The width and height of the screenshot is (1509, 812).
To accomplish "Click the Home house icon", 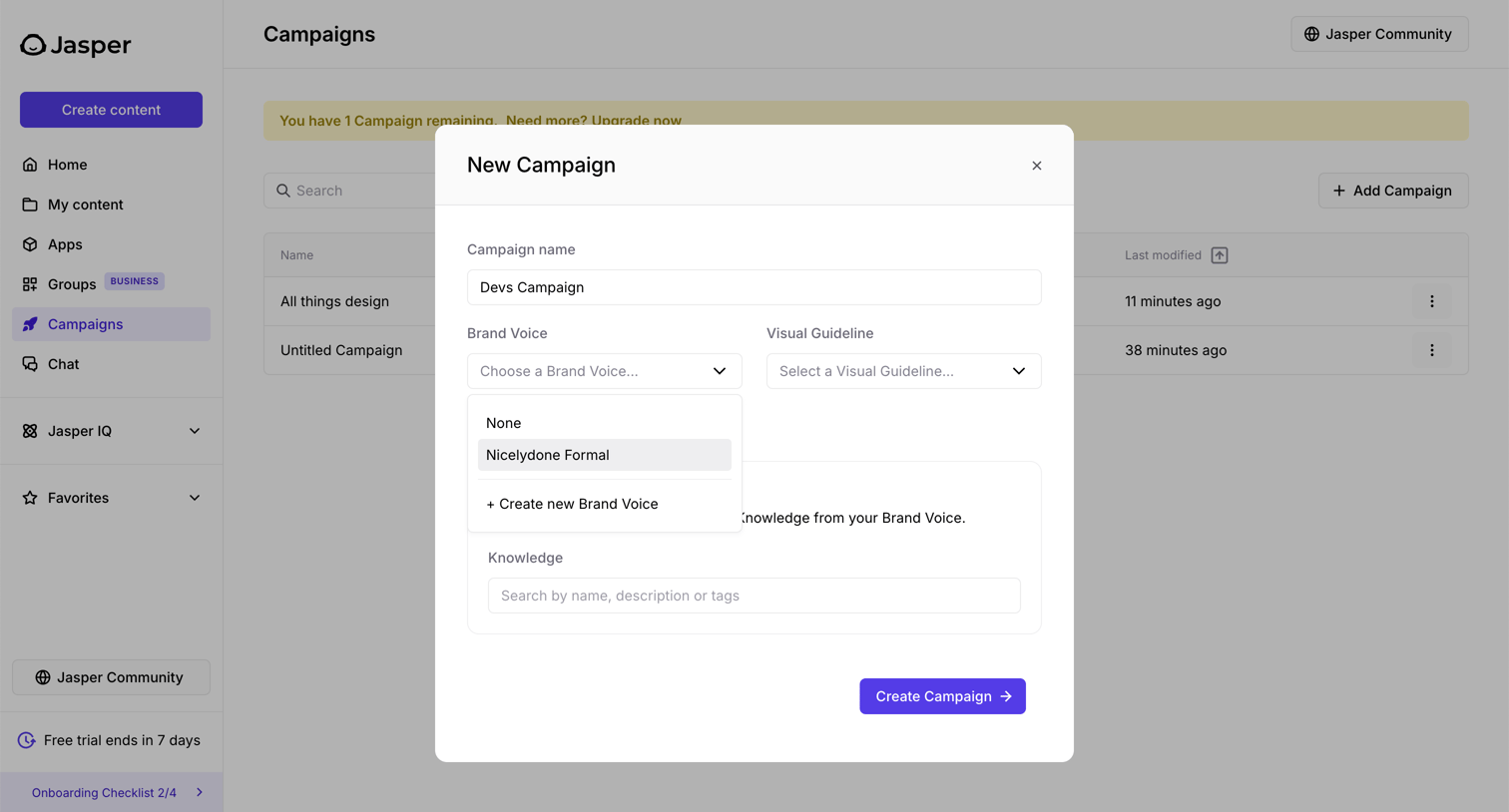I will pyautogui.click(x=30, y=165).
